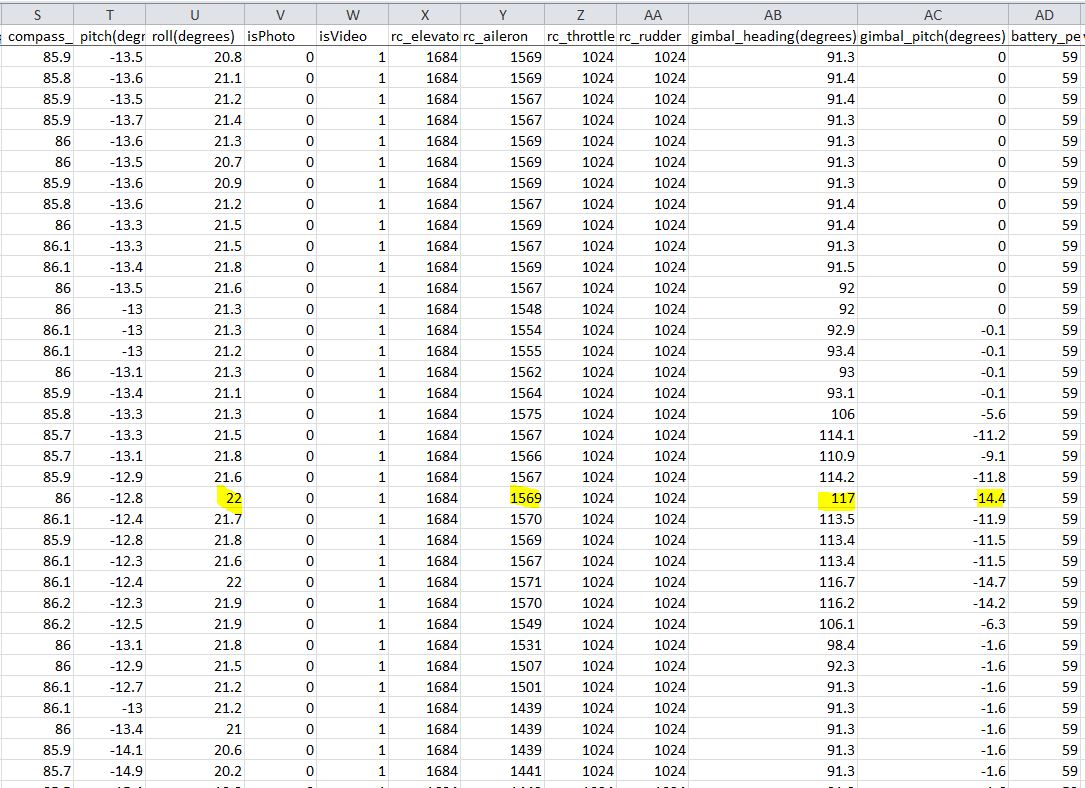This screenshot has height=788, width=1085.
Task: Click gimbal heading cell 110.9
Action: pyautogui.click(x=773, y=456)
